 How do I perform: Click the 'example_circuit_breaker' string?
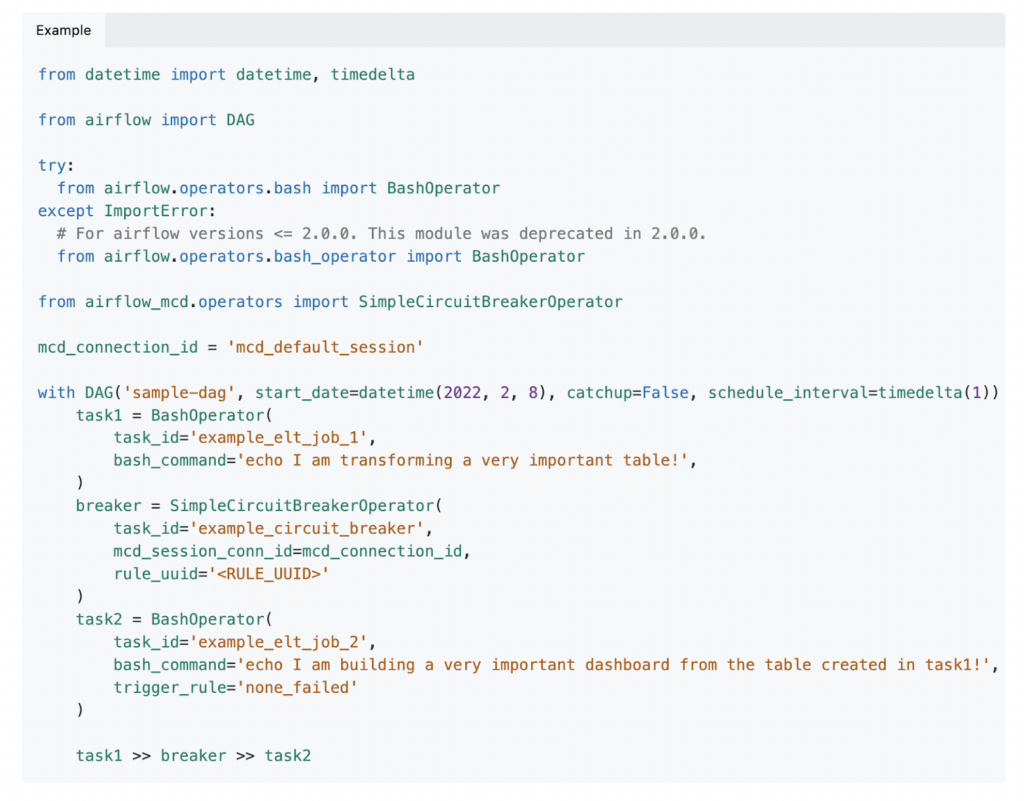click(306, 528)
